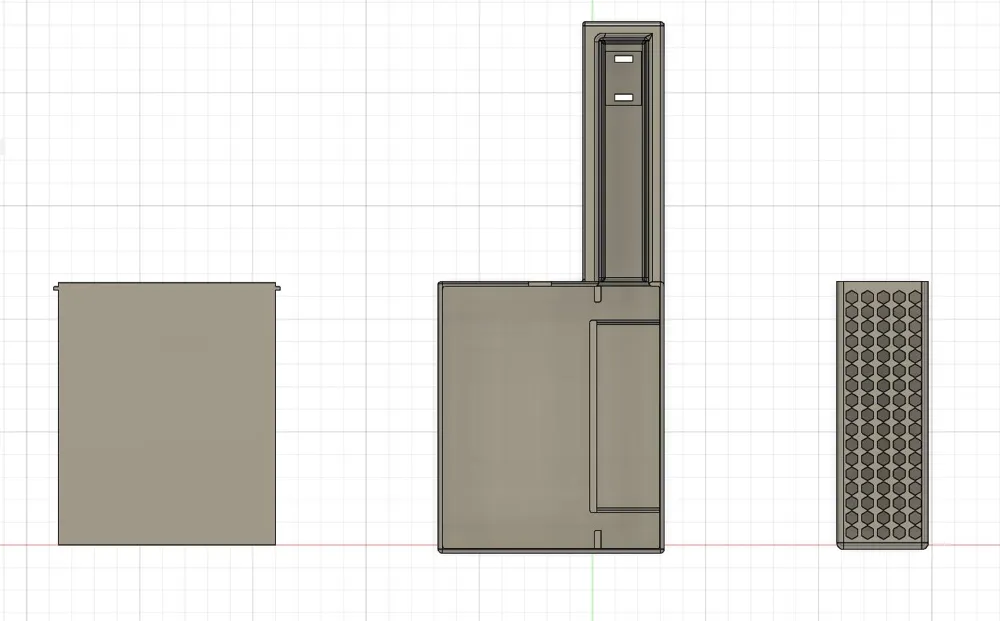This screenshot has width=1000, height=621.
Task: Click the small left tab on flat panel's top edge
Action: (55, 288)
